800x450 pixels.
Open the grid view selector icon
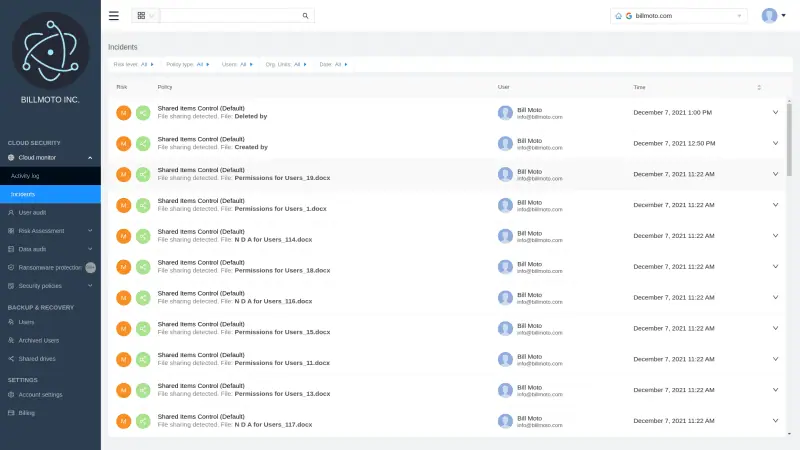click(x=141, y=16)
